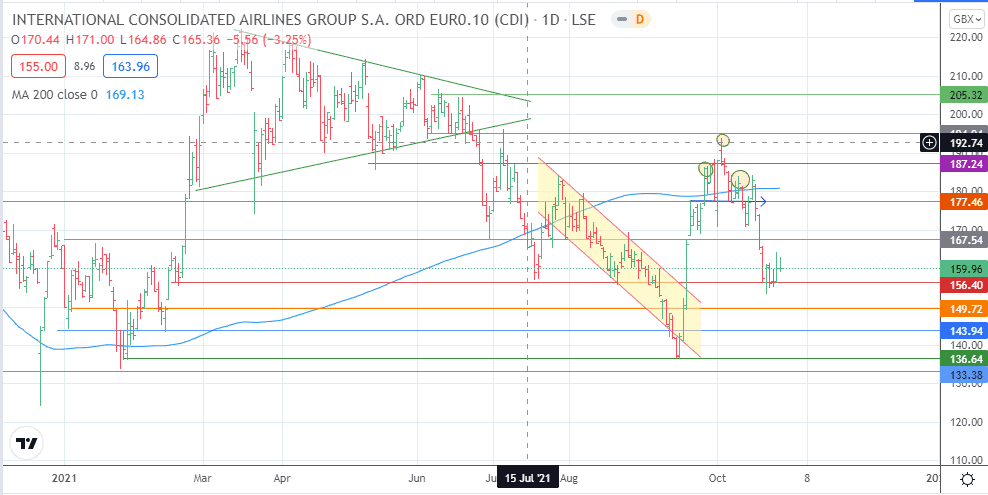Viewport: 988px width, 495px height.
Task: Select the MA 200 close indicator legend
Action: (55, 95)
